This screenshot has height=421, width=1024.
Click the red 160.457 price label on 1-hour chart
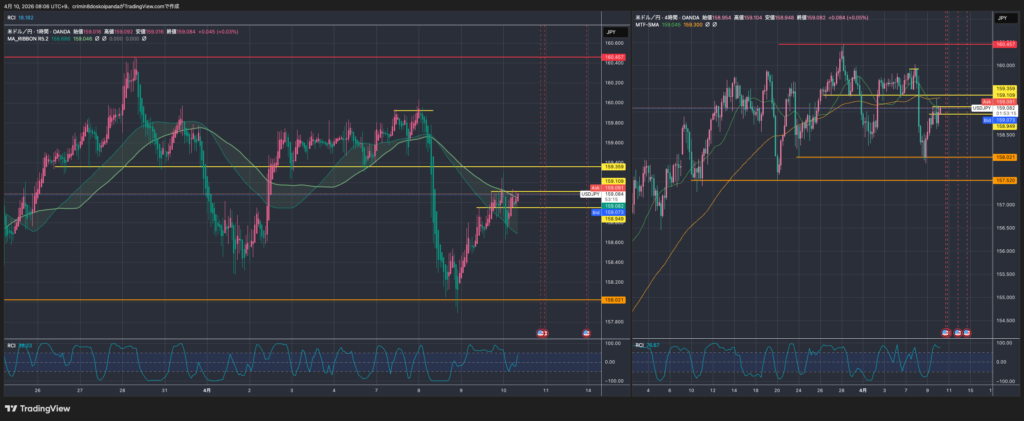(x=613, y=58)
